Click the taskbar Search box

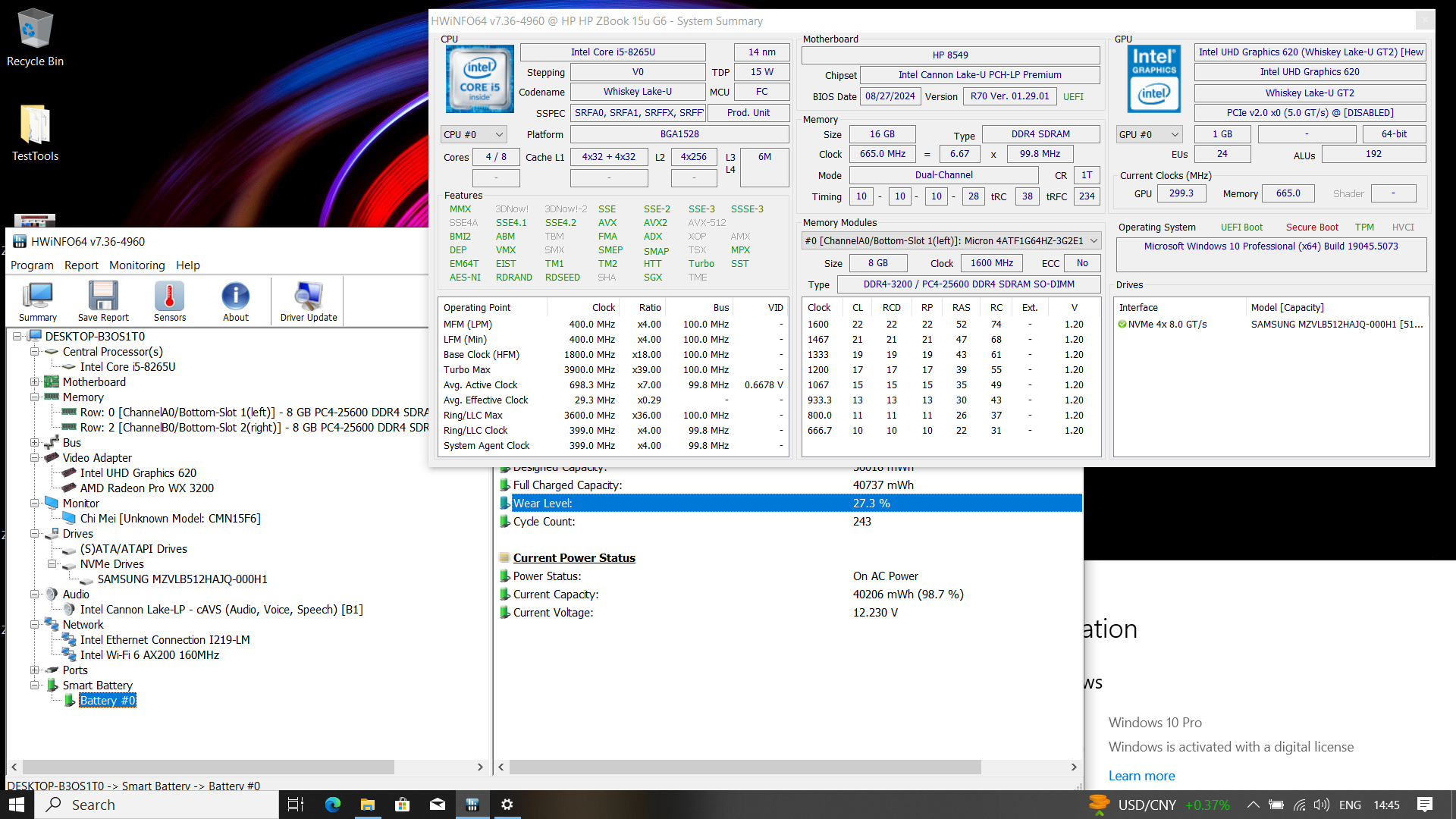[x=157, y=805]
